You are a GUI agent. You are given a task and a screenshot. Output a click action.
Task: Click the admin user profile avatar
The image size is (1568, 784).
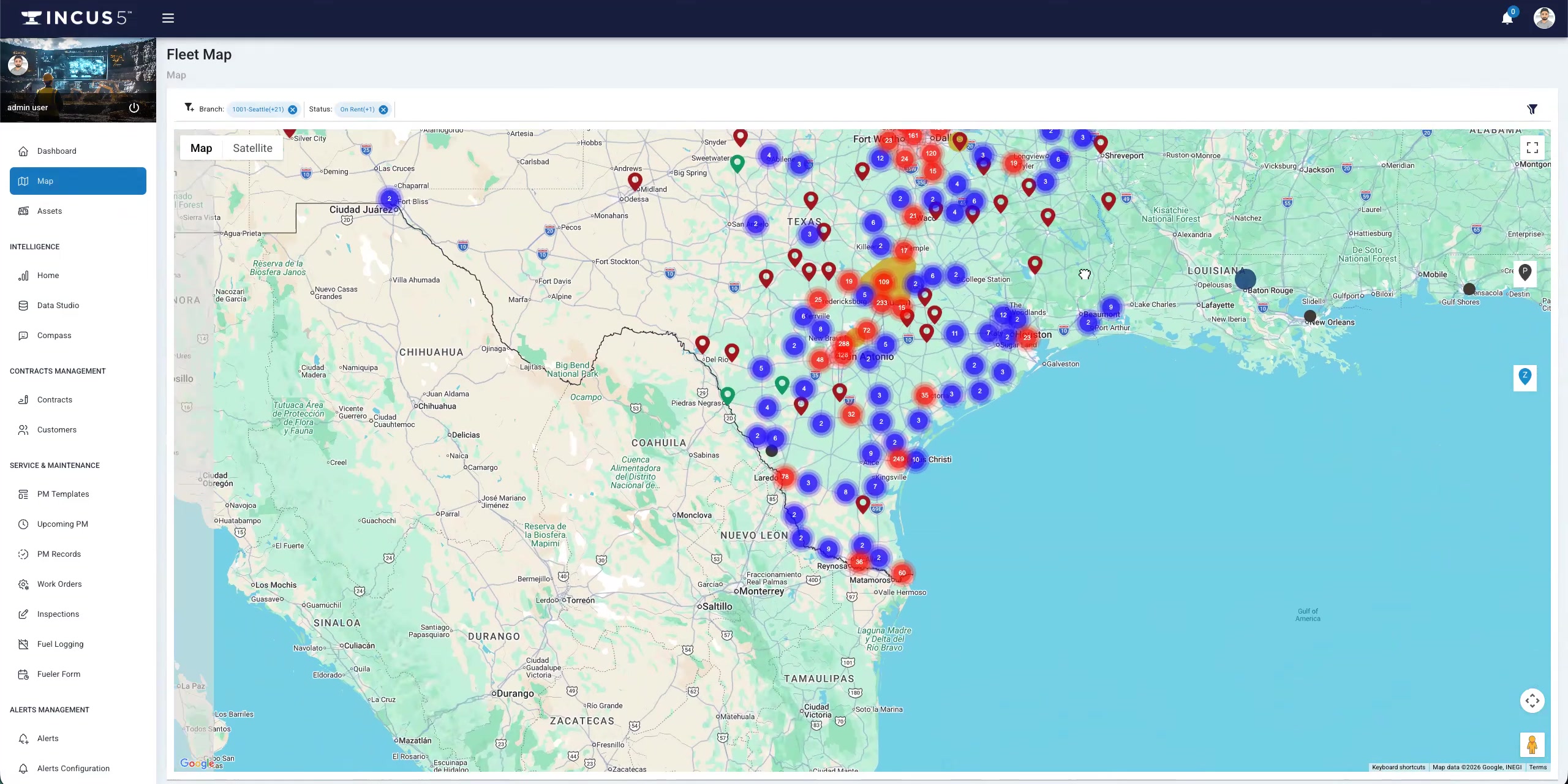[x=18, y=64]
